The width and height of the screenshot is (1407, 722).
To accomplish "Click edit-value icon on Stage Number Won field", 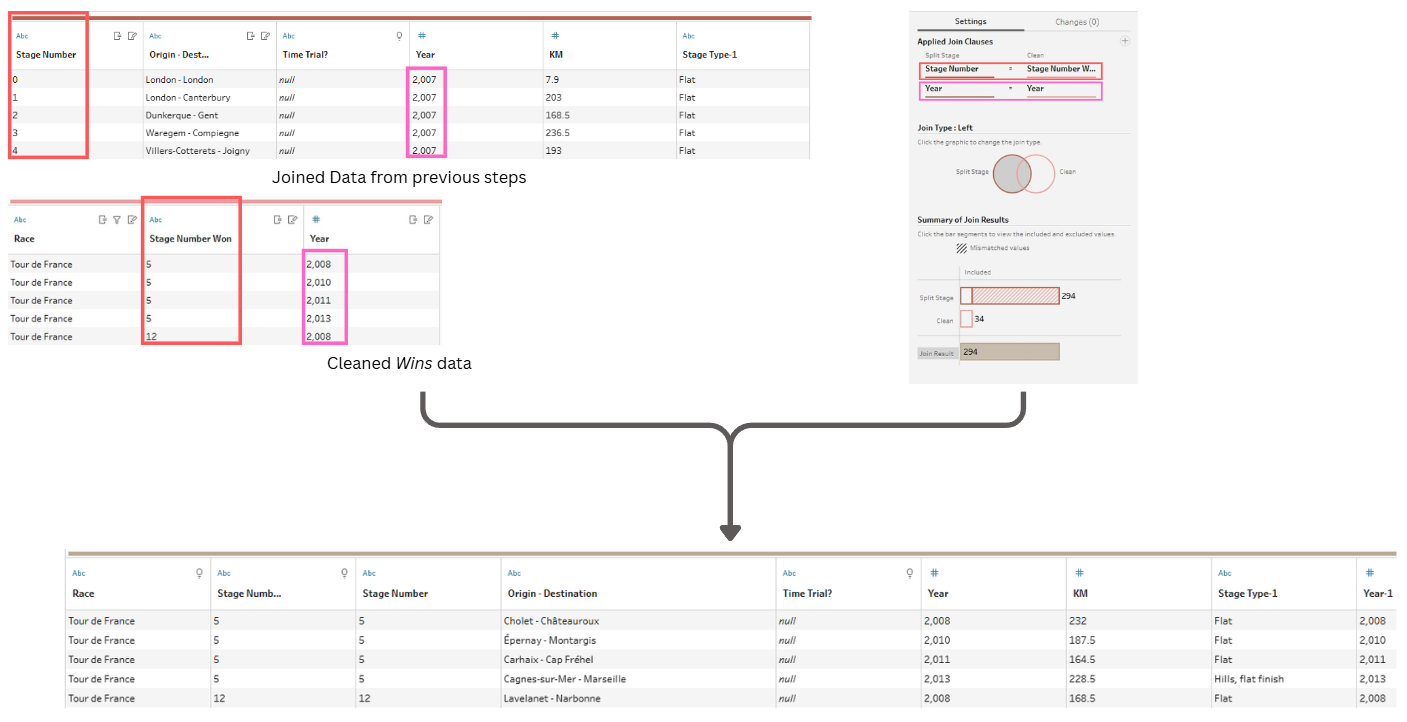I will point(292,220).
